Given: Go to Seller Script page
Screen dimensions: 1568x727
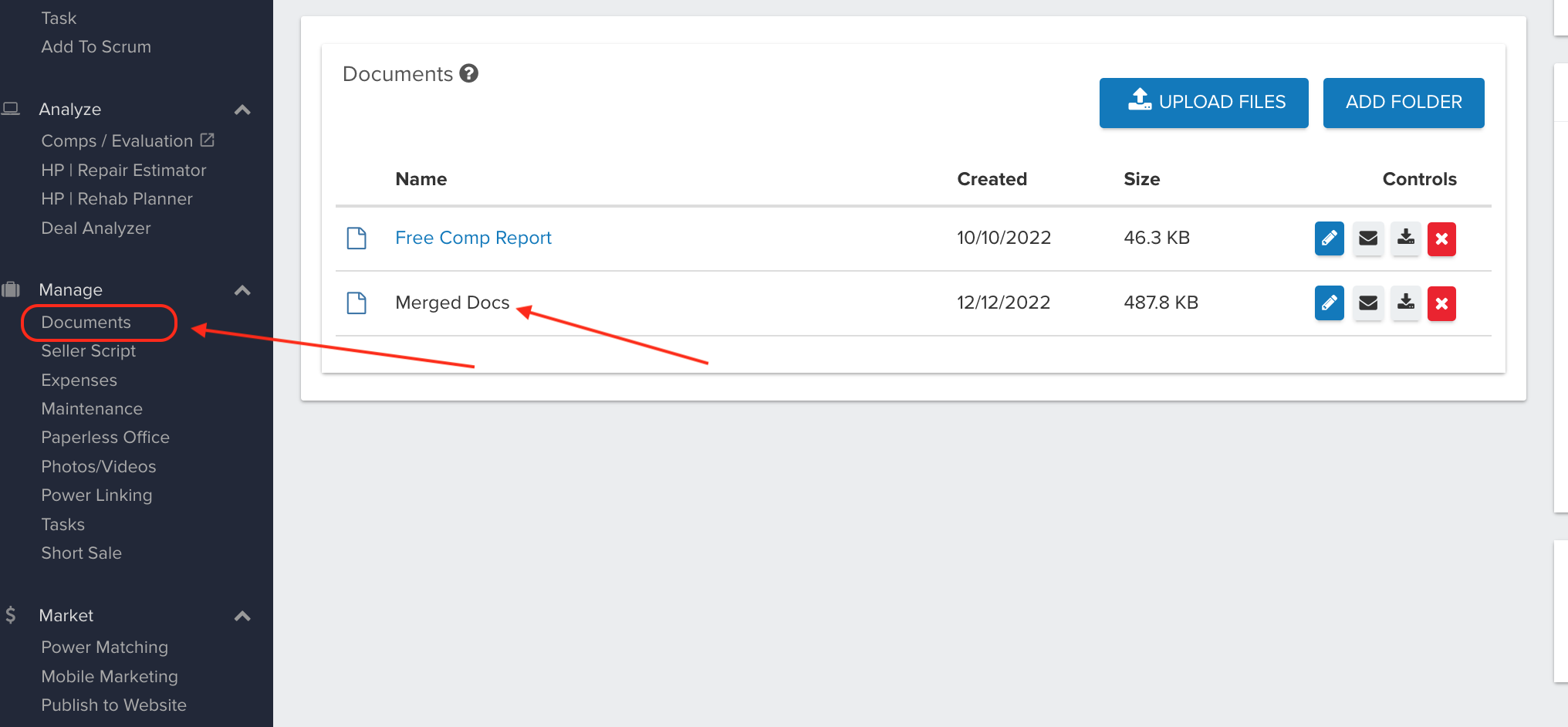Looking at the screenshot, I should [x=88, y=351].
